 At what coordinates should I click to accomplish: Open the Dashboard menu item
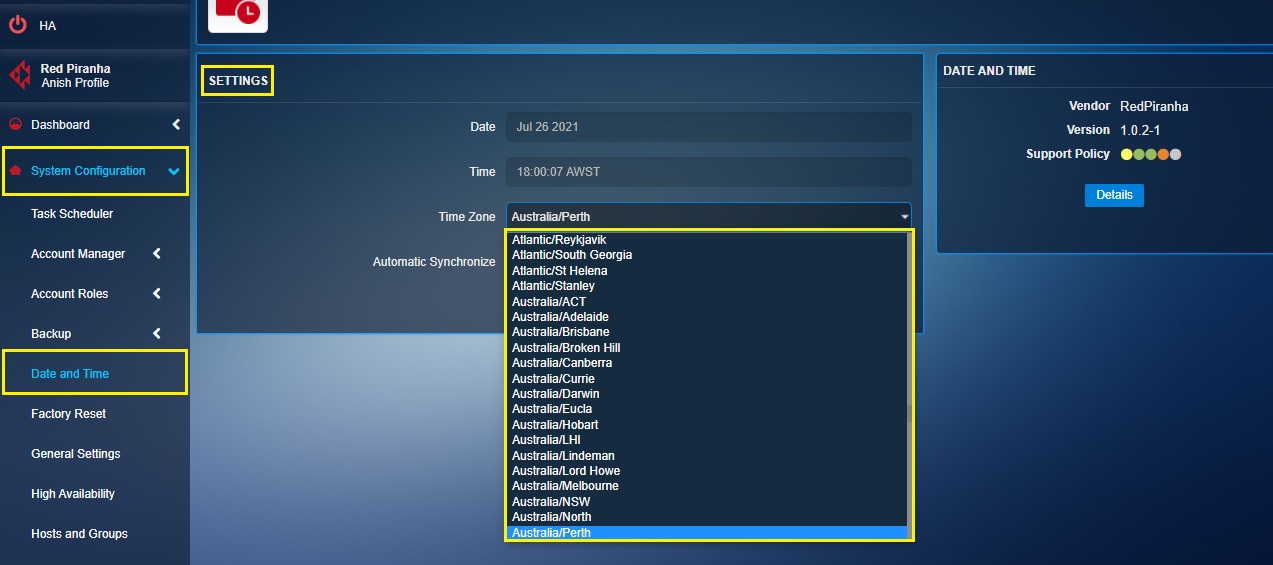tap(60, 125)
